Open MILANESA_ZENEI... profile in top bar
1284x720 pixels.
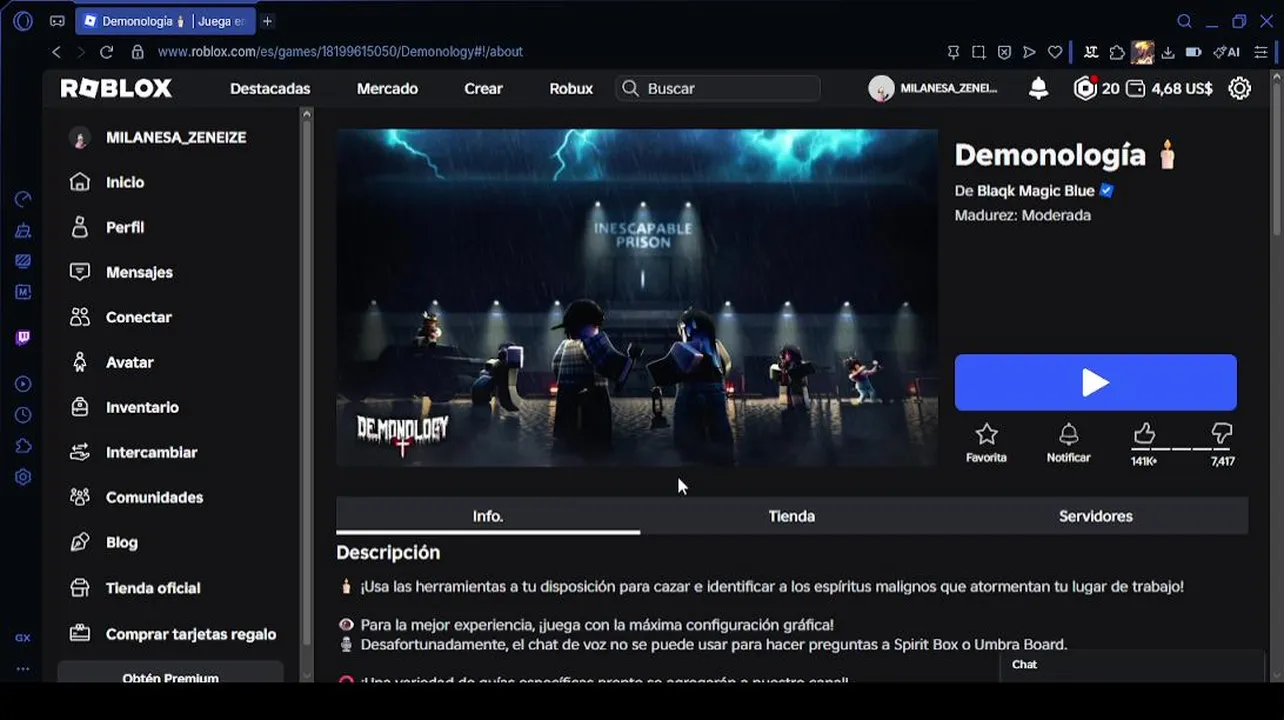point(933,88)
